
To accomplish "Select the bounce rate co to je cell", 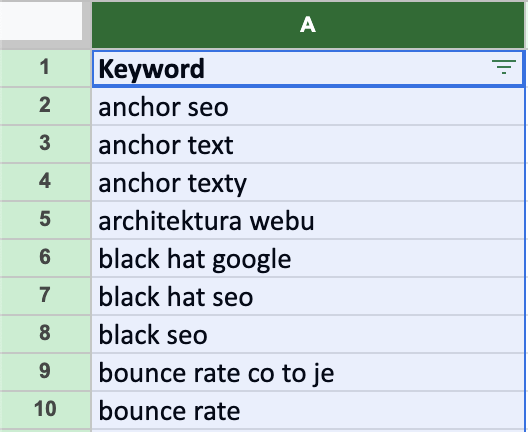I will 308,373.
